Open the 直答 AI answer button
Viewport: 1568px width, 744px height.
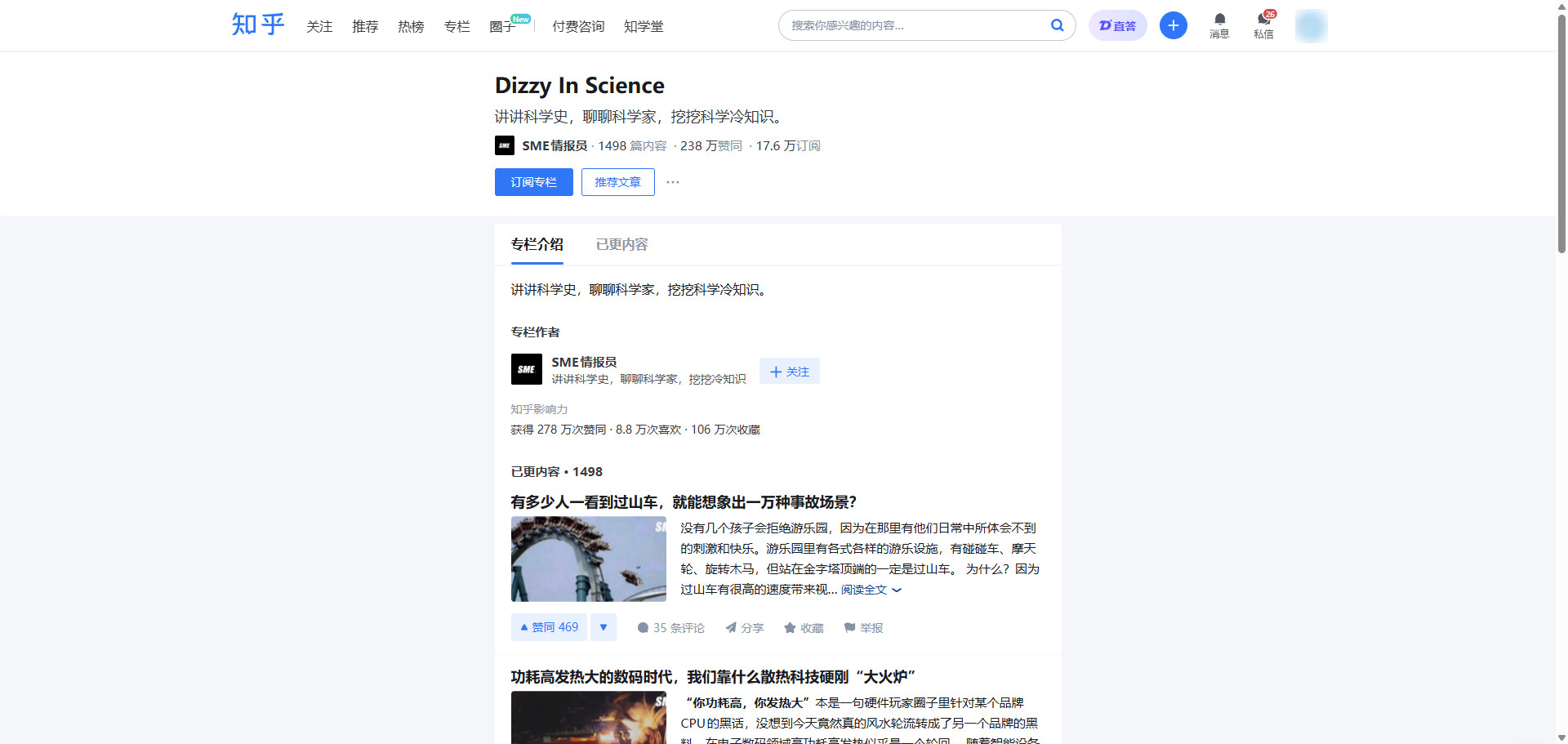1117,25
